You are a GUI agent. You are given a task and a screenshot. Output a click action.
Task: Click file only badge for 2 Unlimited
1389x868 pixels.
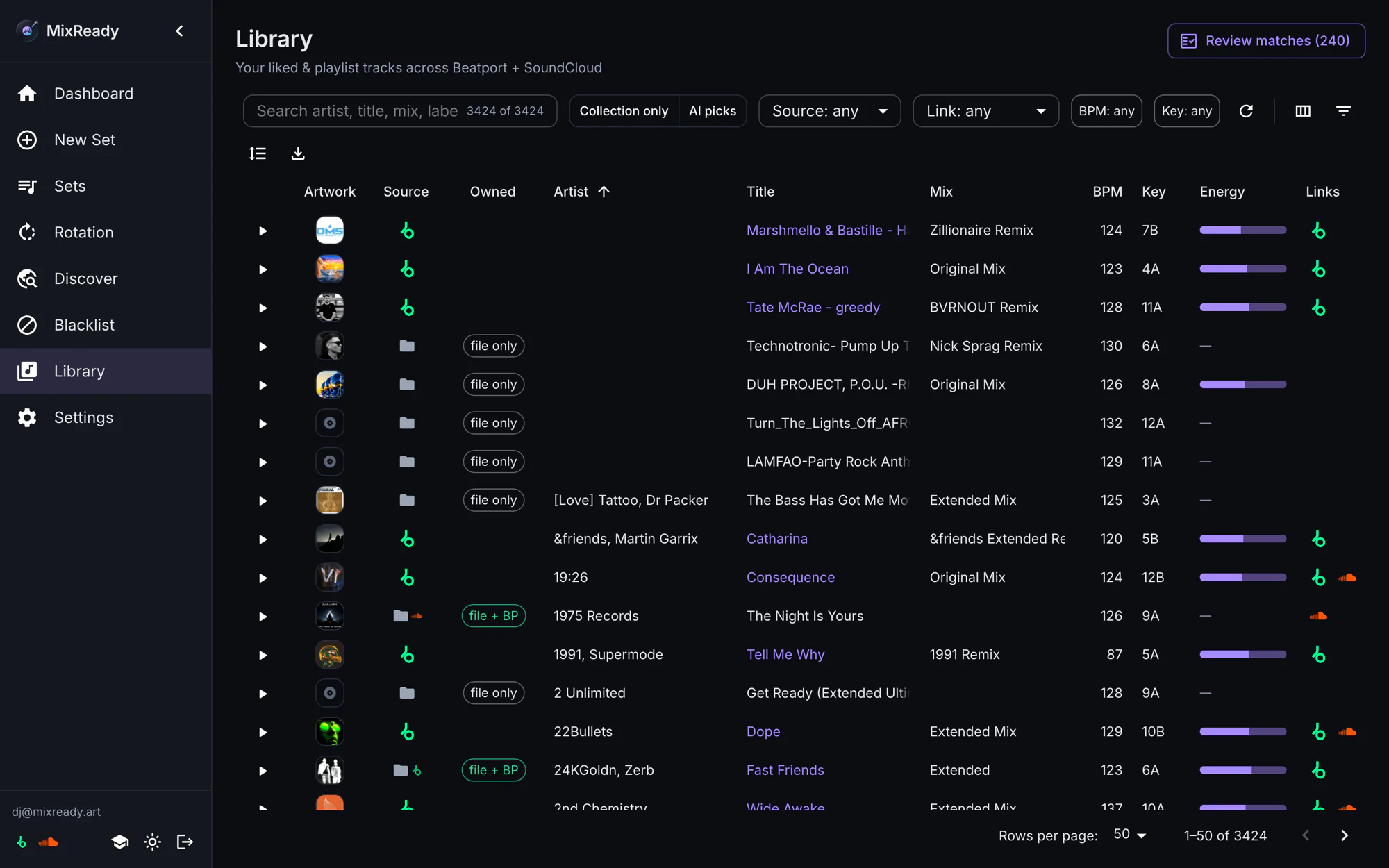pos(493,693)
